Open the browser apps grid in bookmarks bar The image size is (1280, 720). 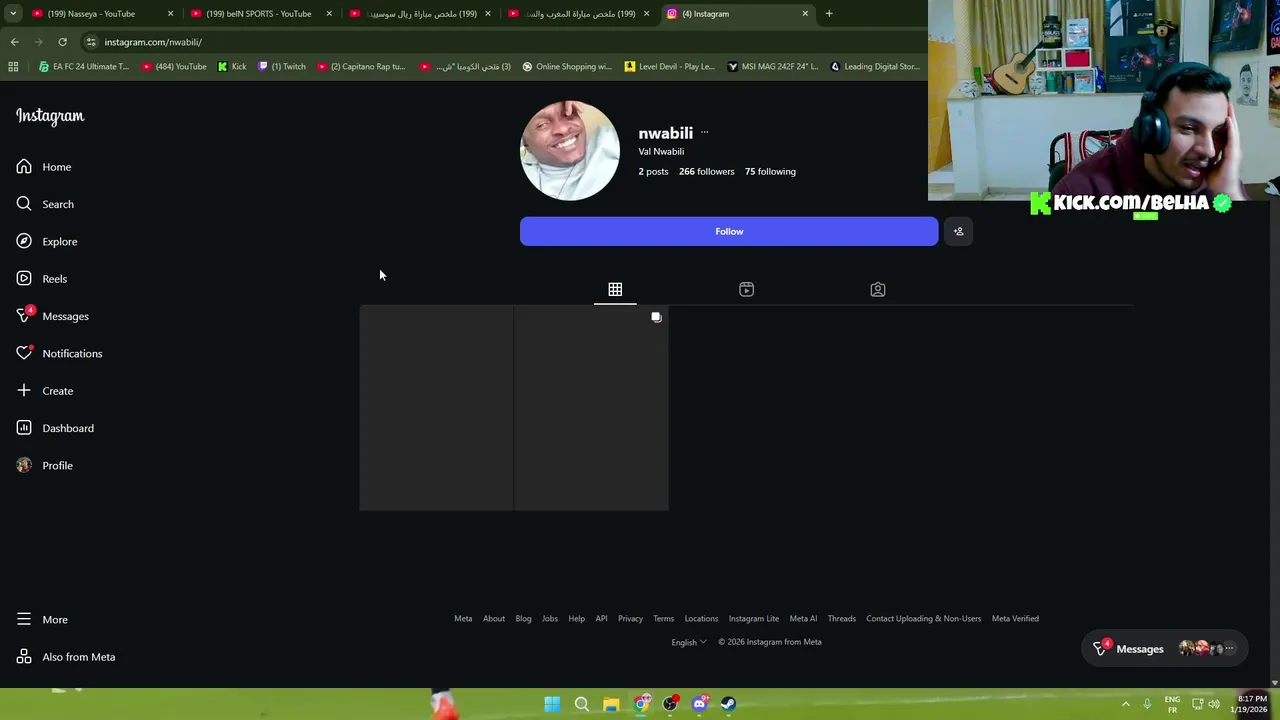pos(13,67)
